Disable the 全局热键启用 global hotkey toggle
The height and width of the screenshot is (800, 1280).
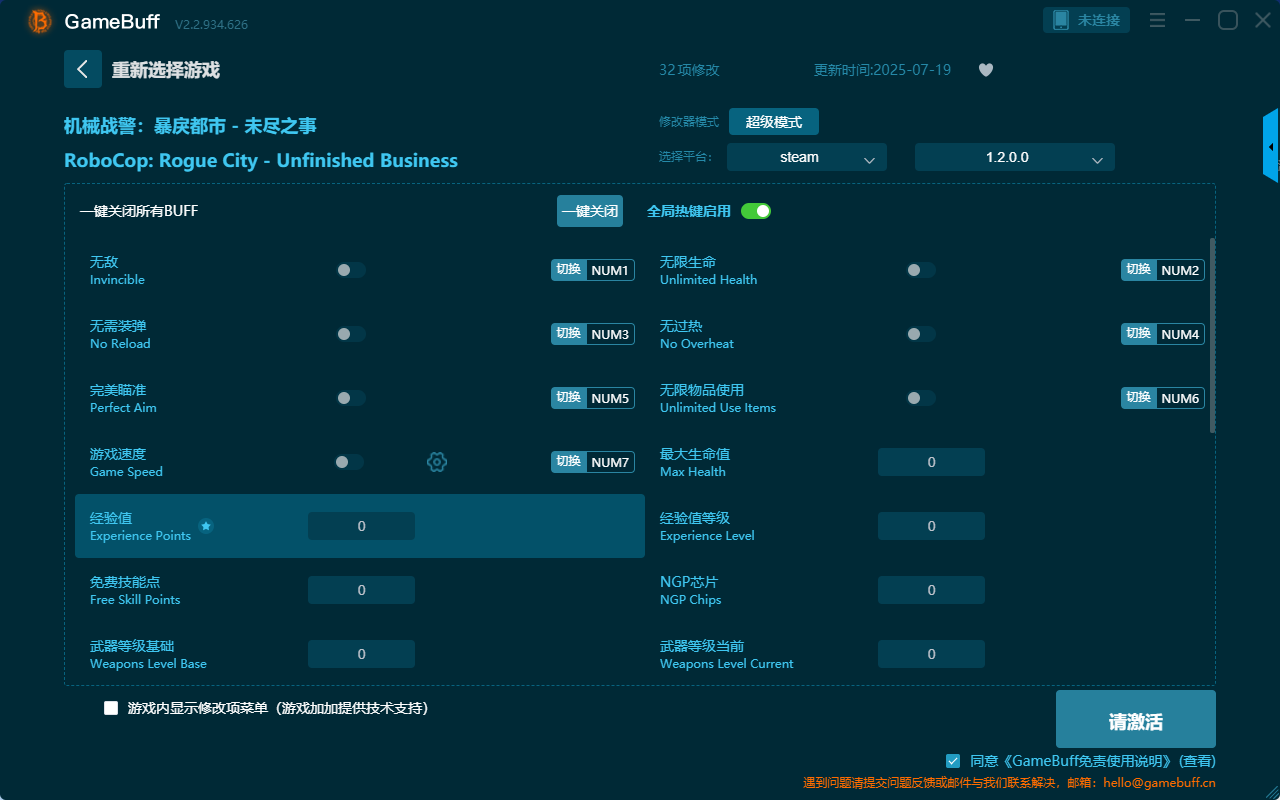click(x=755, y=211)
